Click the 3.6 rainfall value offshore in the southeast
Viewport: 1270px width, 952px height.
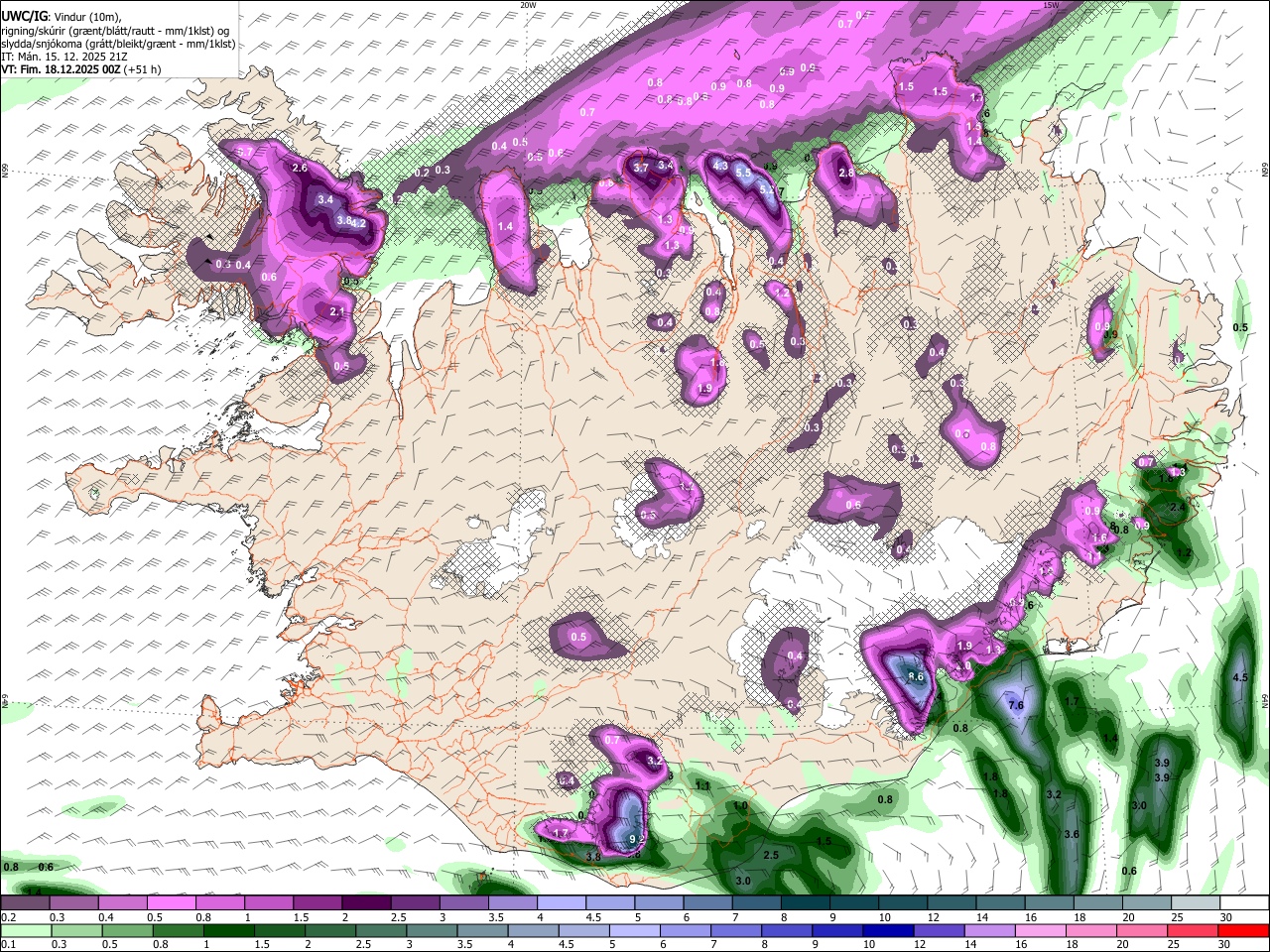click(x=1072, y=835)
